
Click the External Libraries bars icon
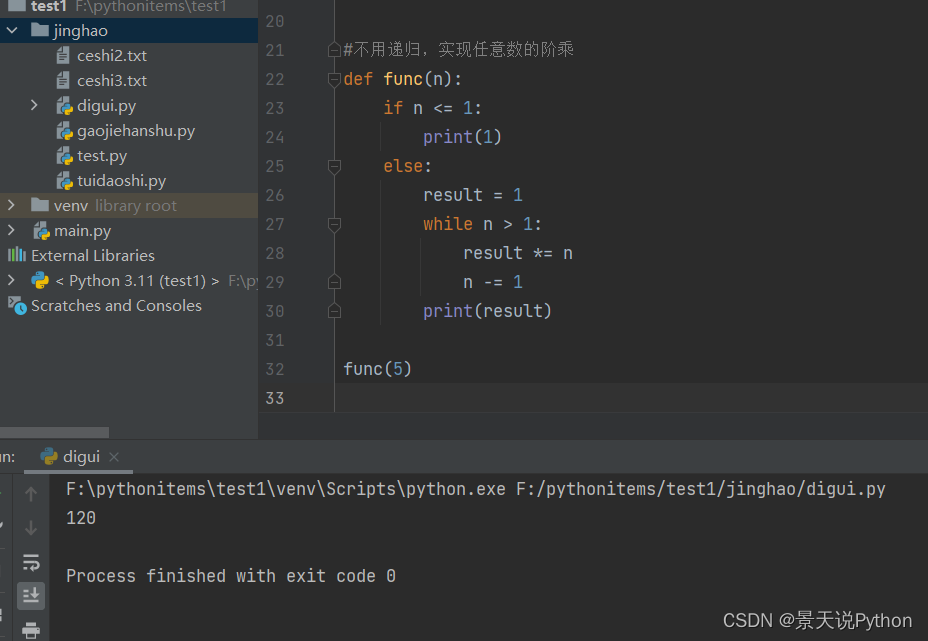[x=17, y=255]
